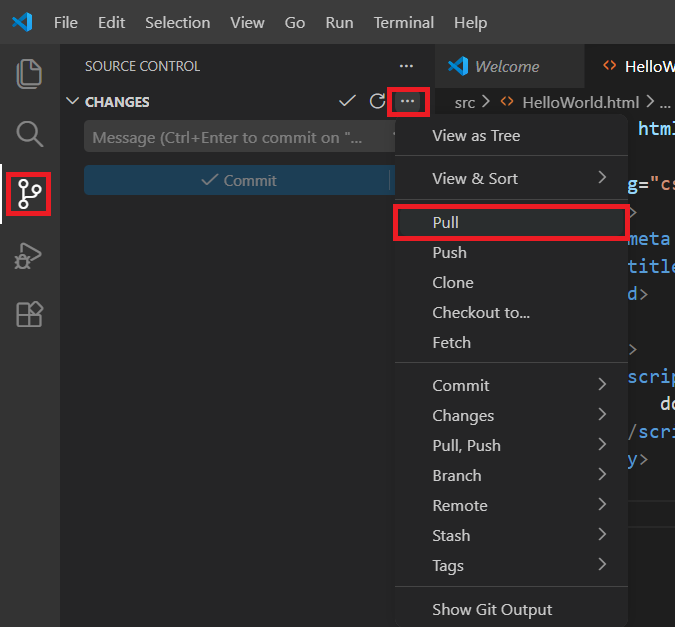The height and width of the screenshot is (627, 675).
Task: Expand the Stash submenu
Action: coord(512,535)
